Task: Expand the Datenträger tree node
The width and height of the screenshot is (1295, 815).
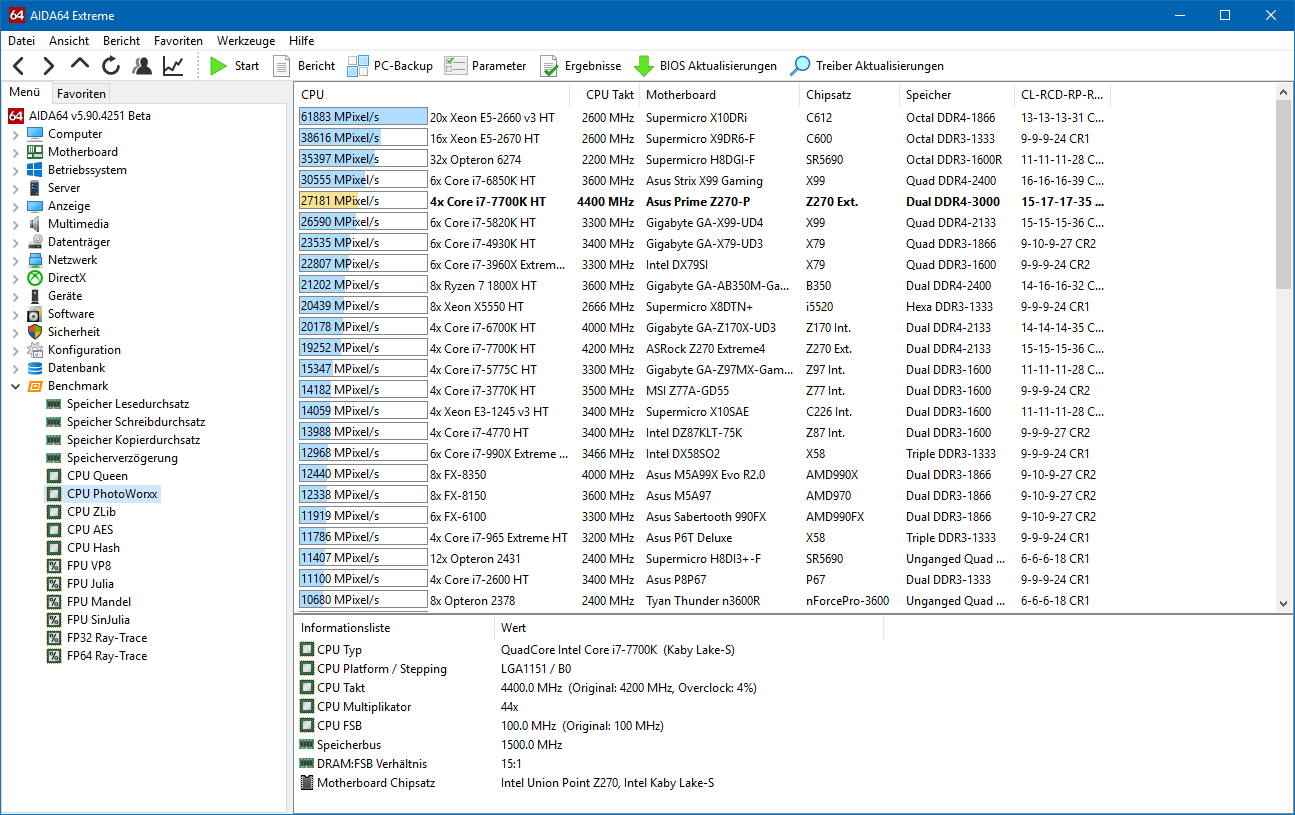Action: [15, 242]
